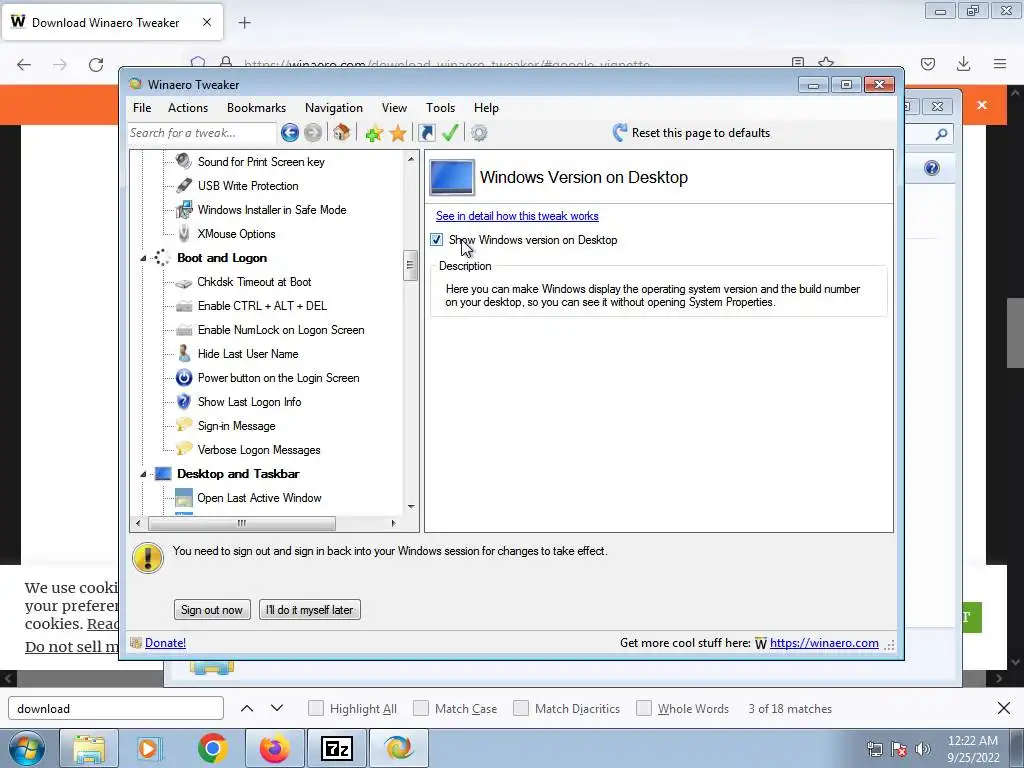Viewport: 1024px width, 768px height.
Task: Click the Reset this page to defaults icon
Action: (620, 133)
